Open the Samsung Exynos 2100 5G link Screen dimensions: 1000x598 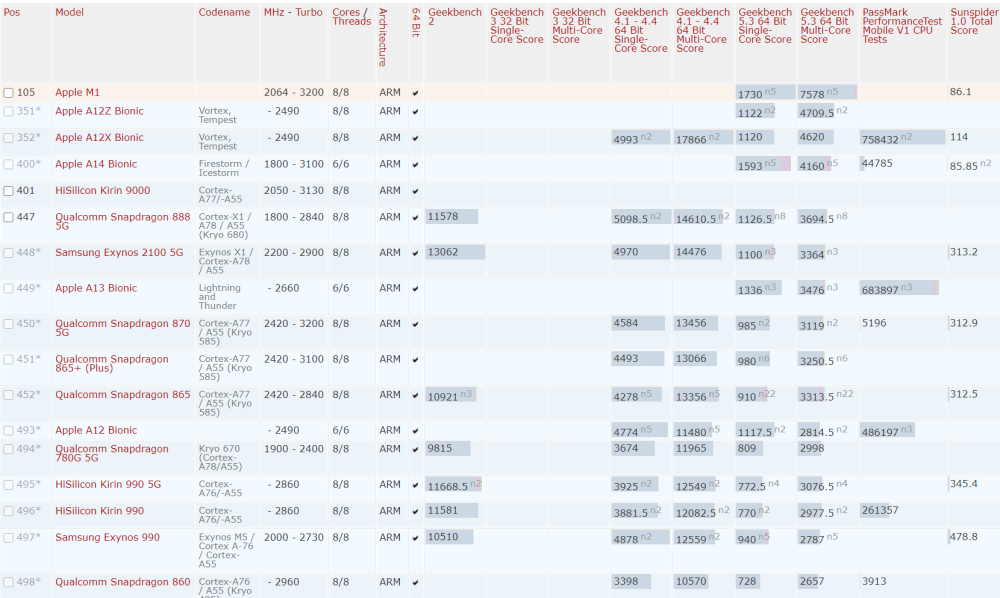[119, 252]
